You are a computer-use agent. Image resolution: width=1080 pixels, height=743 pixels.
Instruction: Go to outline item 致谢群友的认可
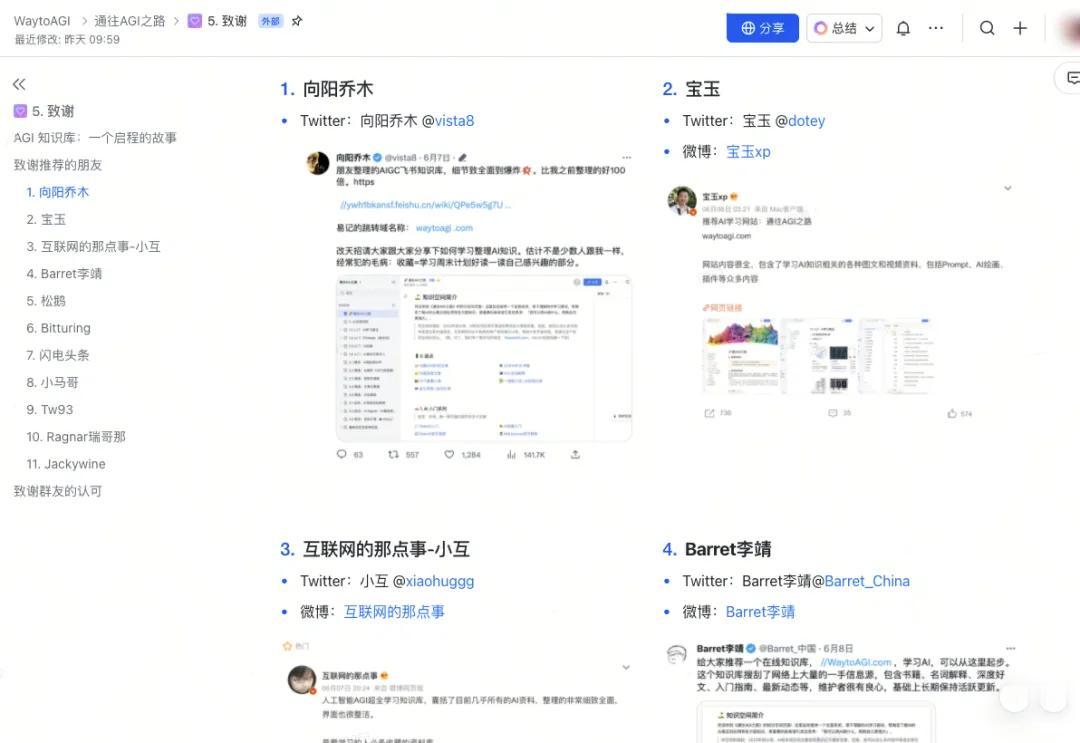point(58,492)
